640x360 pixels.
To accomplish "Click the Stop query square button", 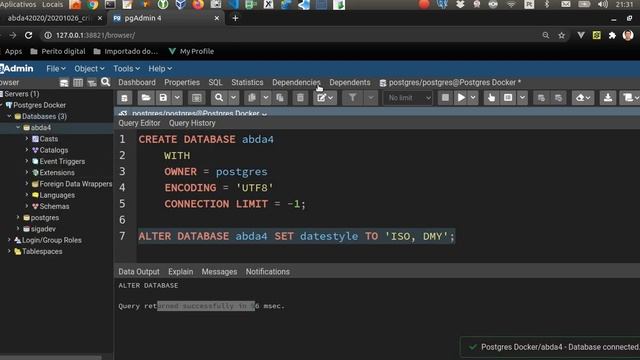I will (445, 98).
